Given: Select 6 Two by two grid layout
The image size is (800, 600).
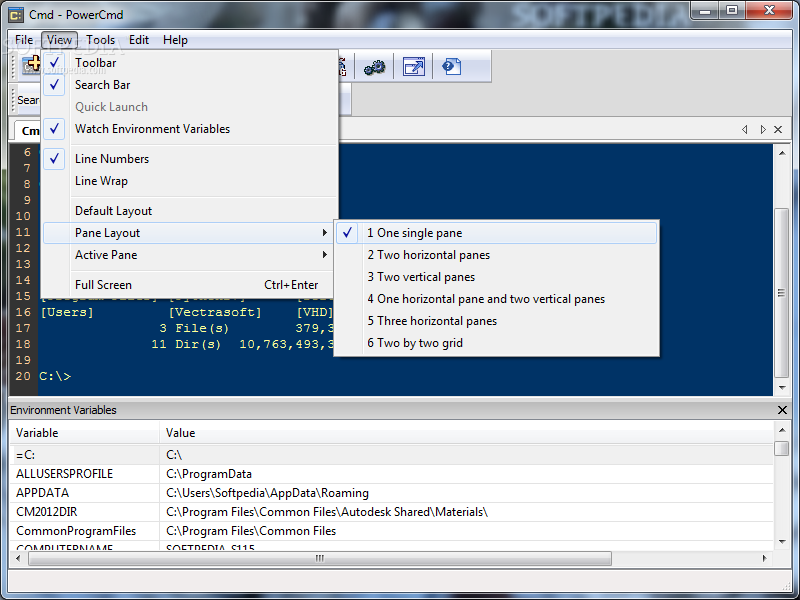Looking at the screenshot, I should [496, 342].
